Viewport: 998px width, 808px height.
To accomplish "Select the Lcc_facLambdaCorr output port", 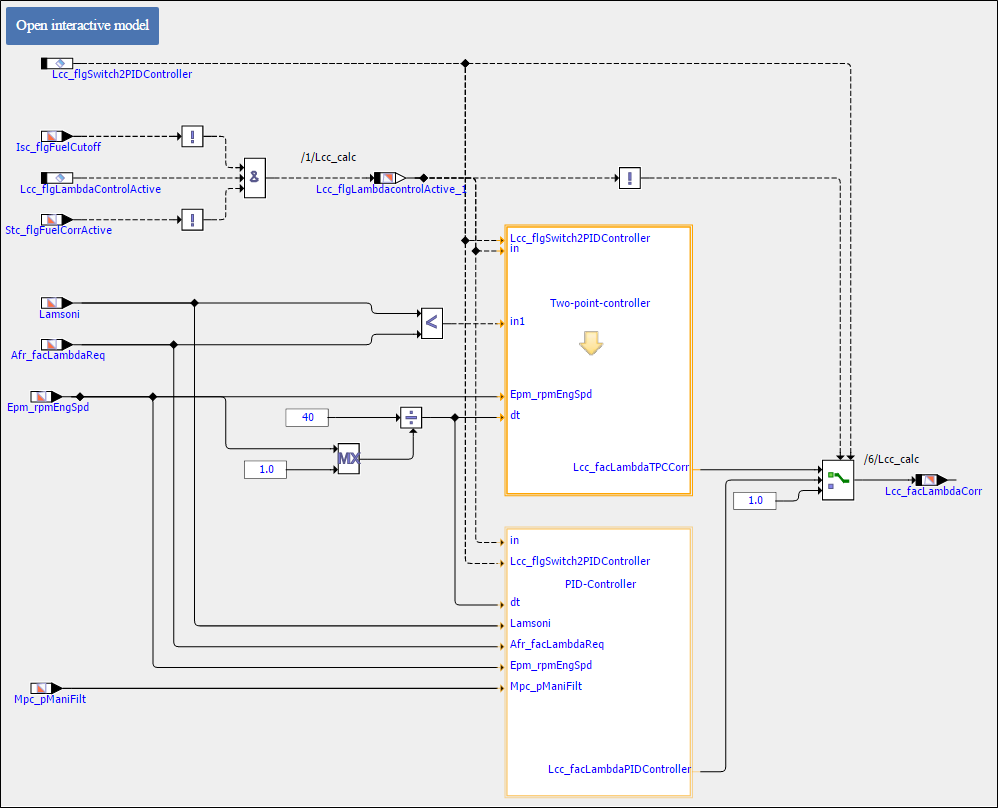I will (x=925, y=480).
